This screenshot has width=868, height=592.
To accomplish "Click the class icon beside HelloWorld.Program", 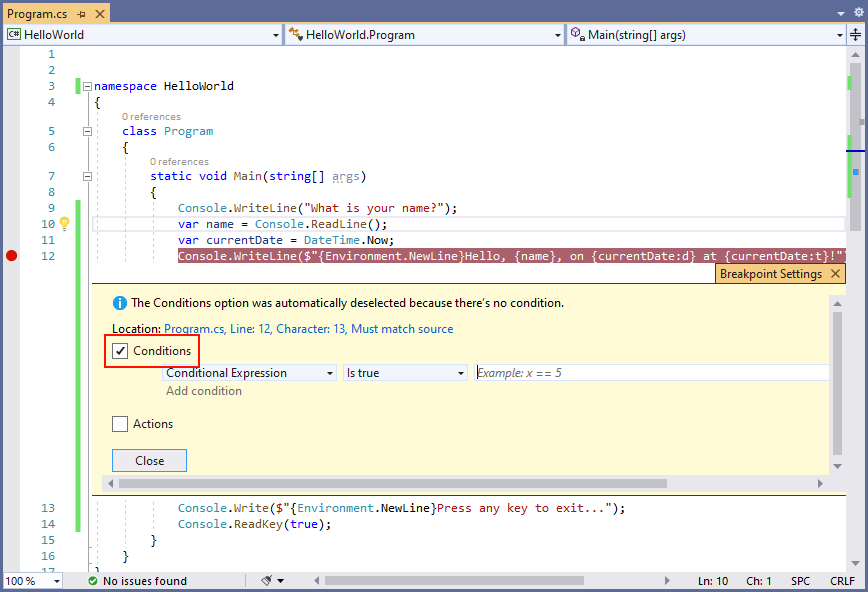I will (x=295, y=34).
